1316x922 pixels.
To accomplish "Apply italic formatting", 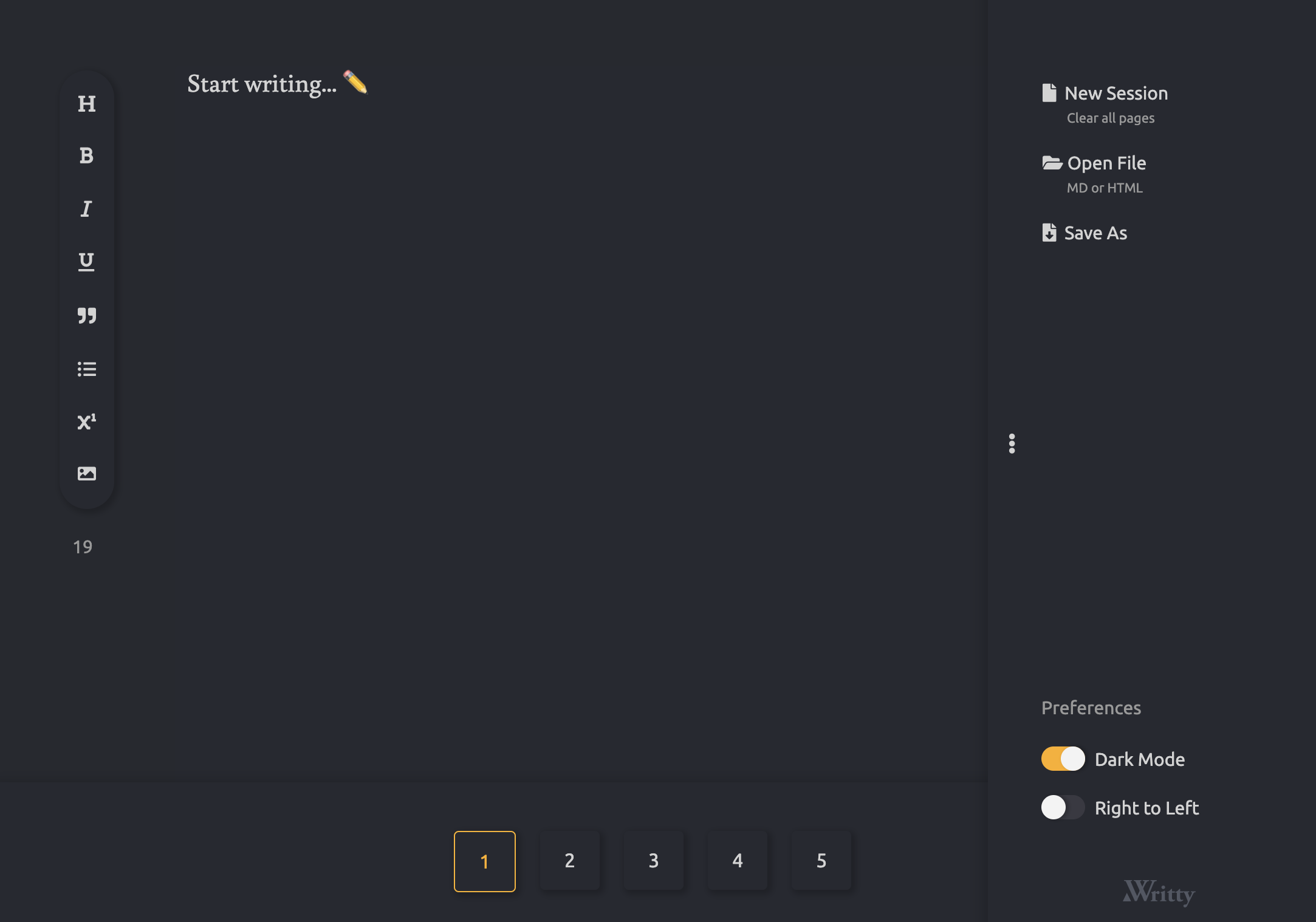I will click(x=86, y=210).
